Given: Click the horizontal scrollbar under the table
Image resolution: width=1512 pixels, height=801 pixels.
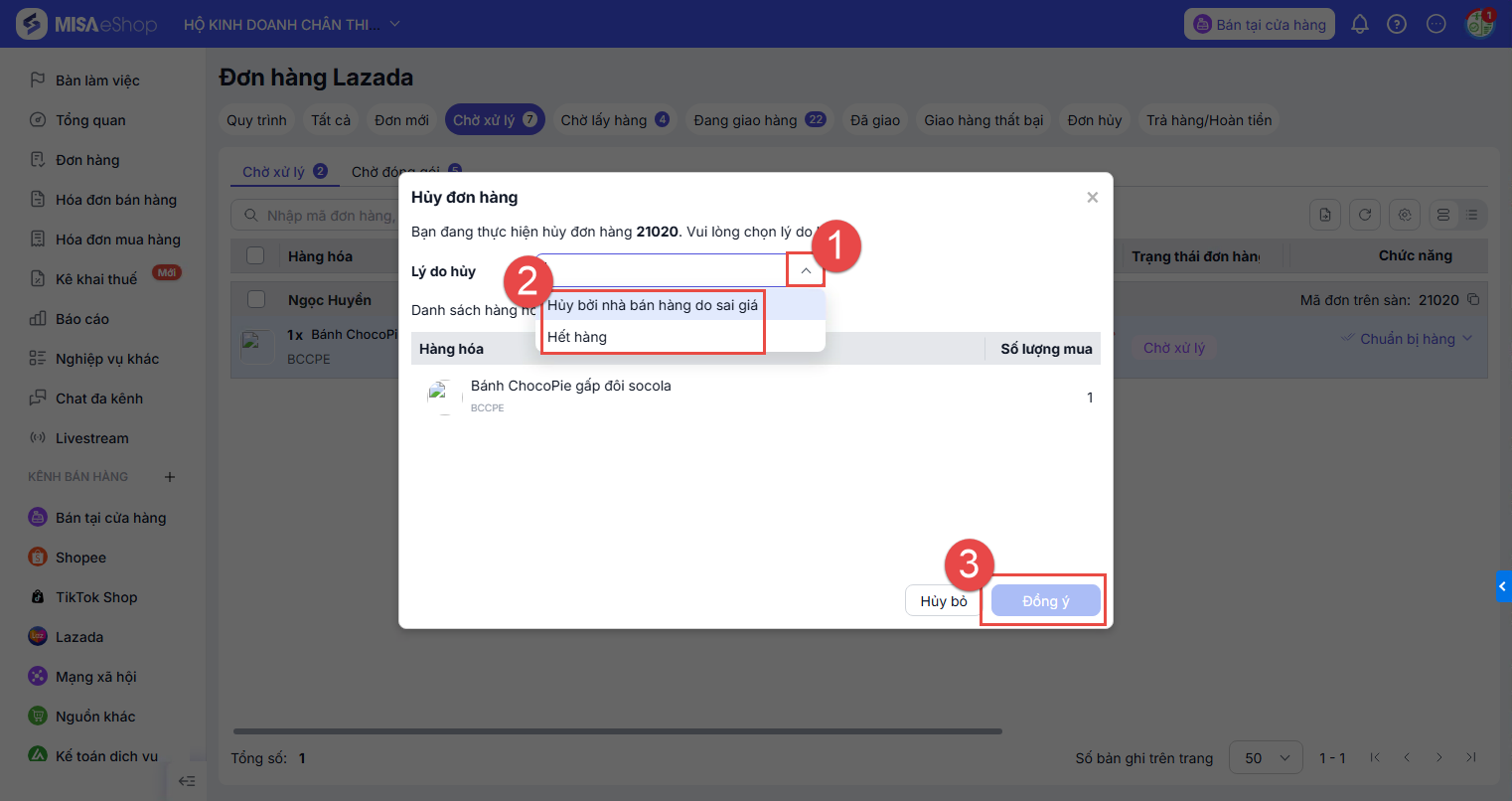Looking at the screenshot, I should coord(617,731).
